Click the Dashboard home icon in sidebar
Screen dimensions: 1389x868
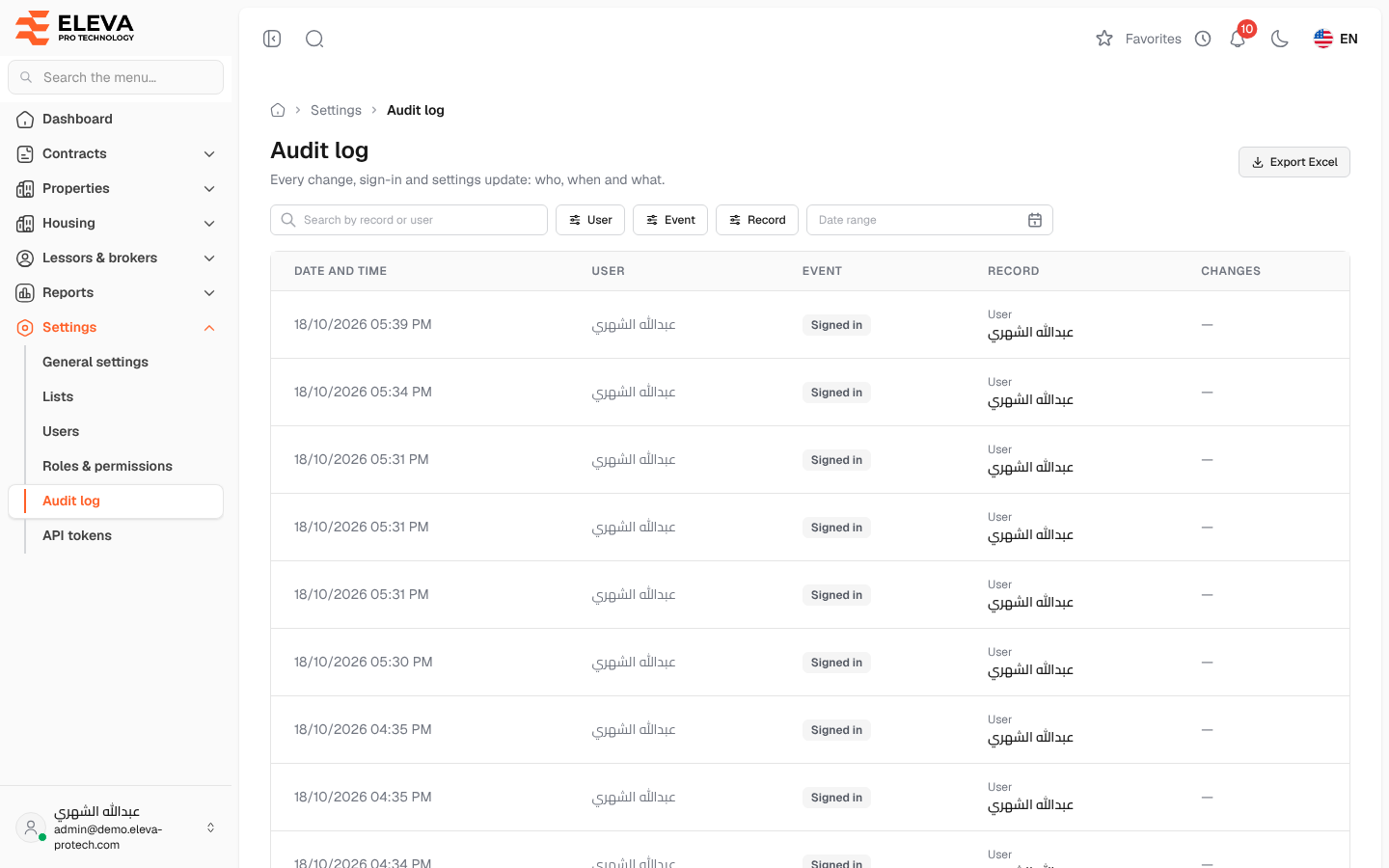coord(25,119)
